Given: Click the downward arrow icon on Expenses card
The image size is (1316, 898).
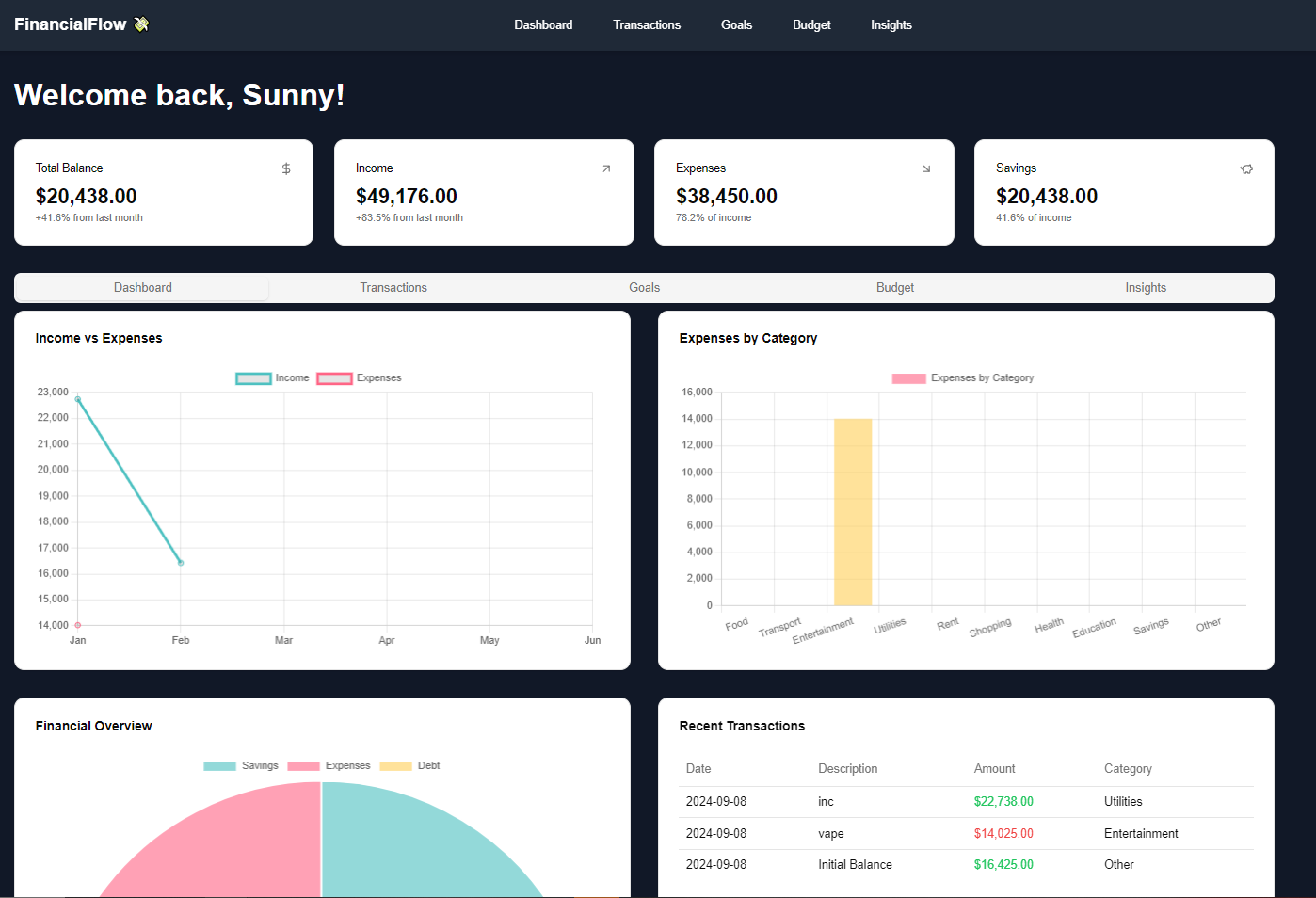Looking at the screenshot, I should (927, 168).
